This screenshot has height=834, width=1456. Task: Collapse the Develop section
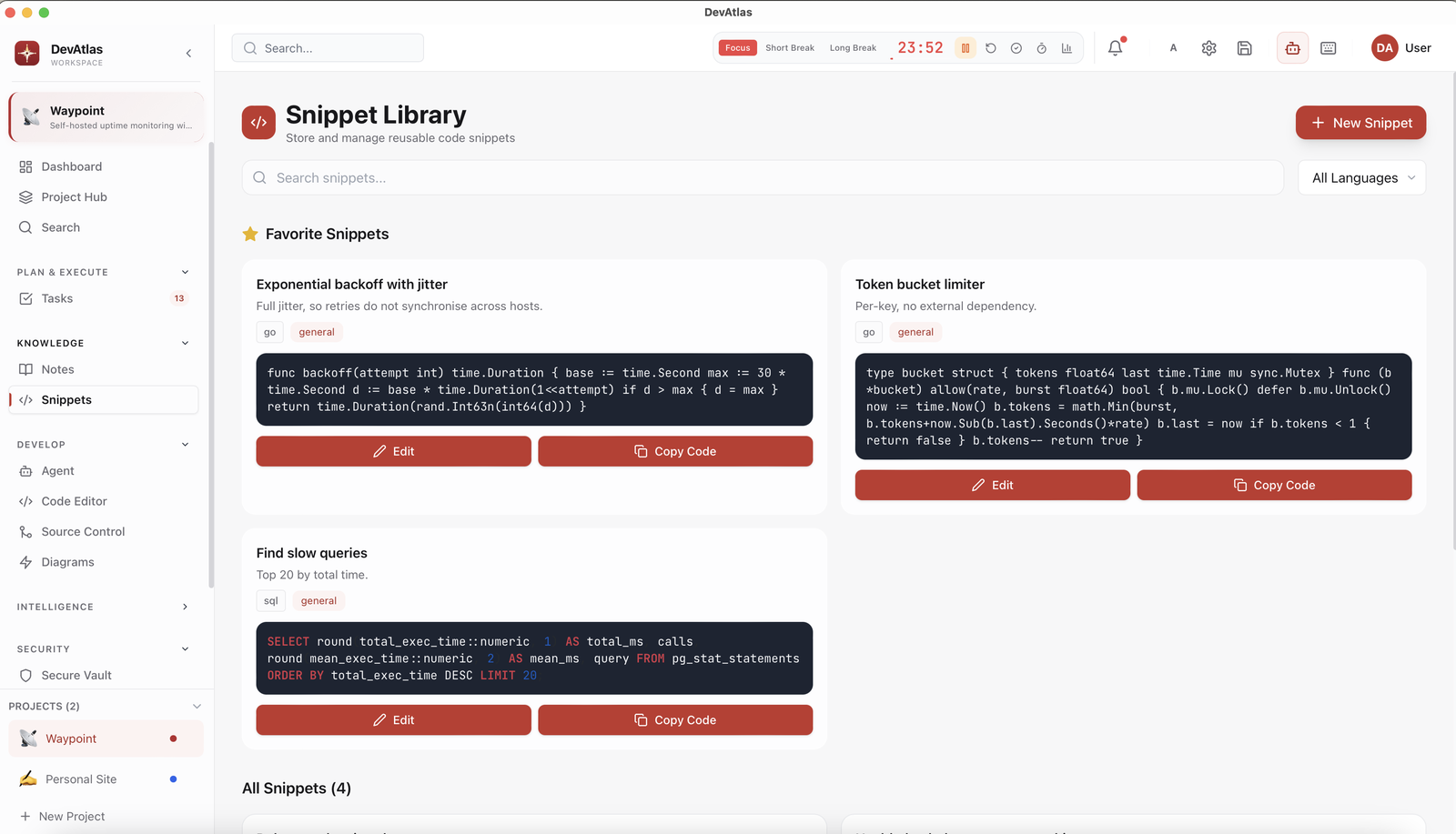pos(185,445)
